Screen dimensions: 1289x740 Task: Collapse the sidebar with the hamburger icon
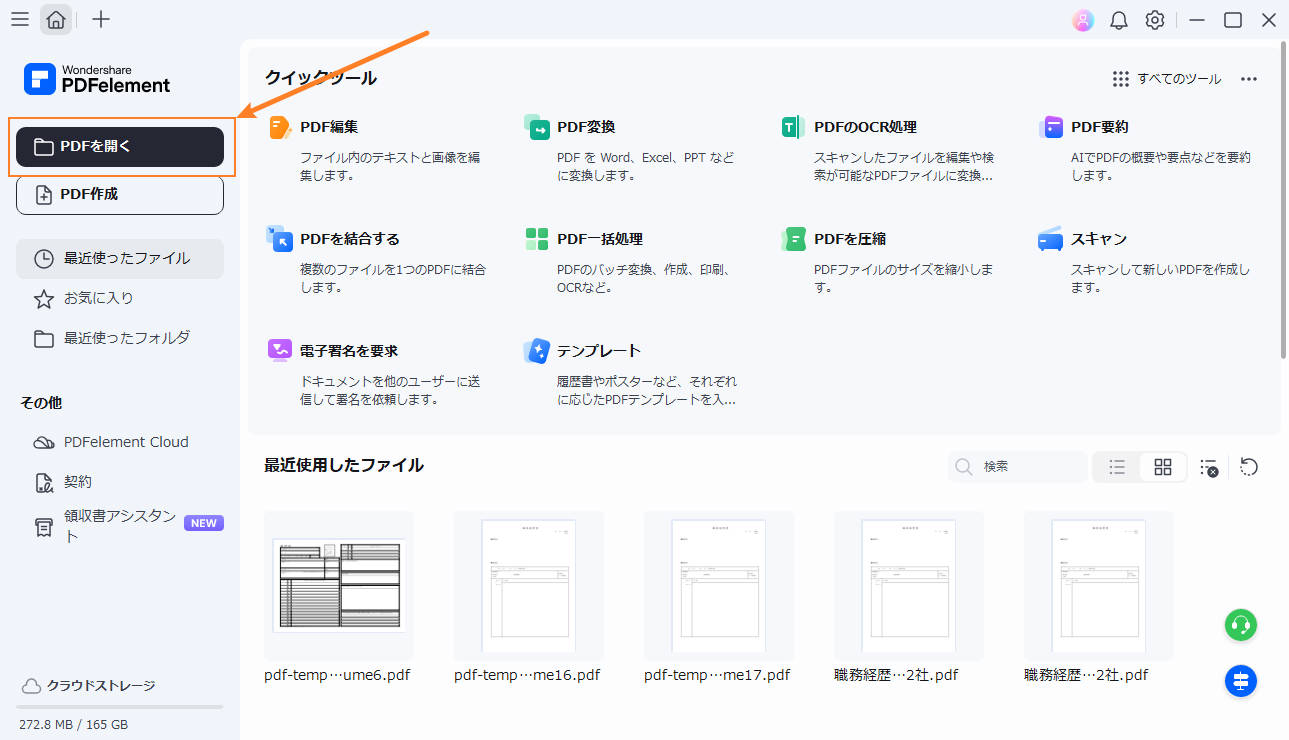pos(19,18)
